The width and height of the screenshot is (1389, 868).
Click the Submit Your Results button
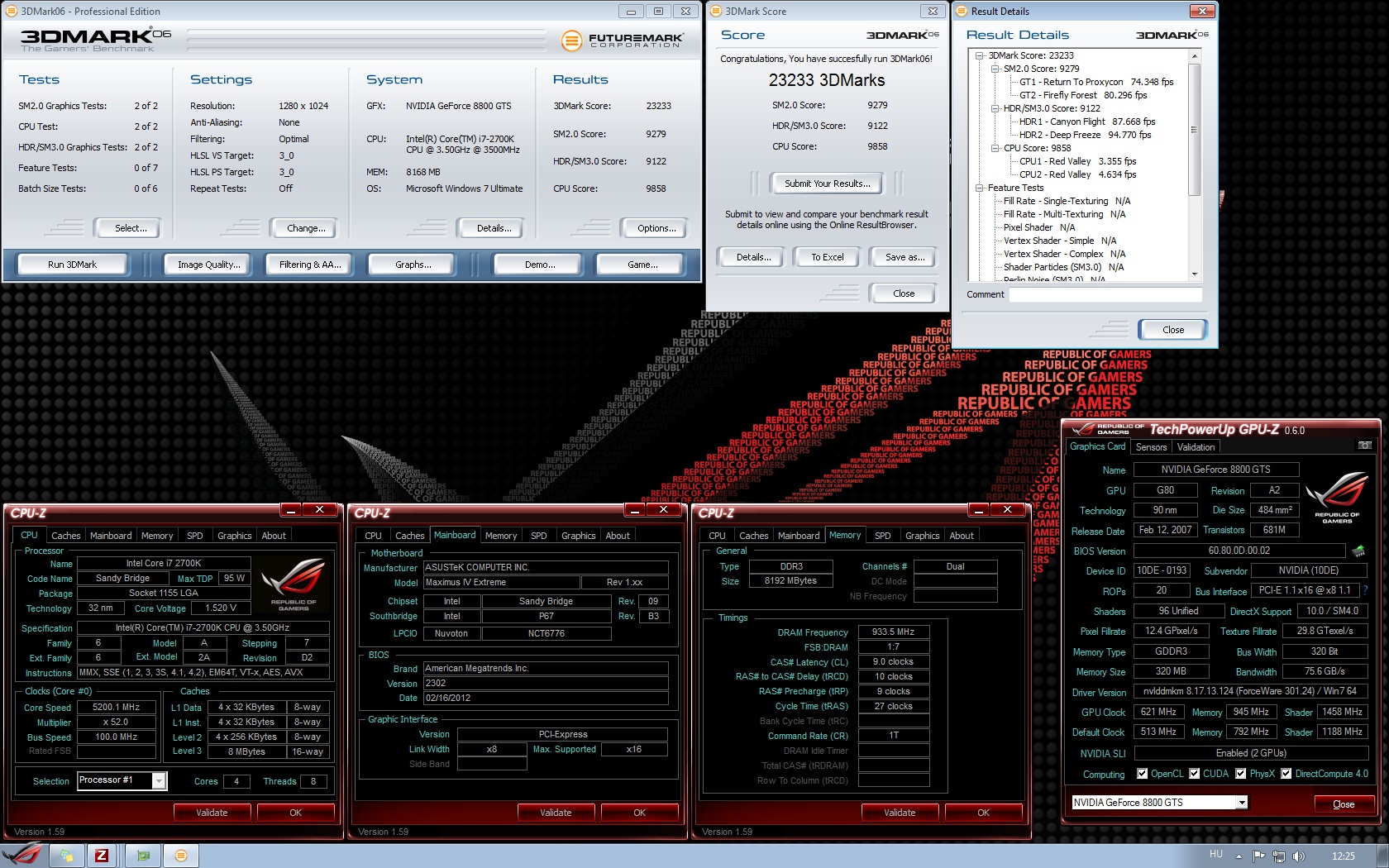pyautogui.click(x=827, y=184)
